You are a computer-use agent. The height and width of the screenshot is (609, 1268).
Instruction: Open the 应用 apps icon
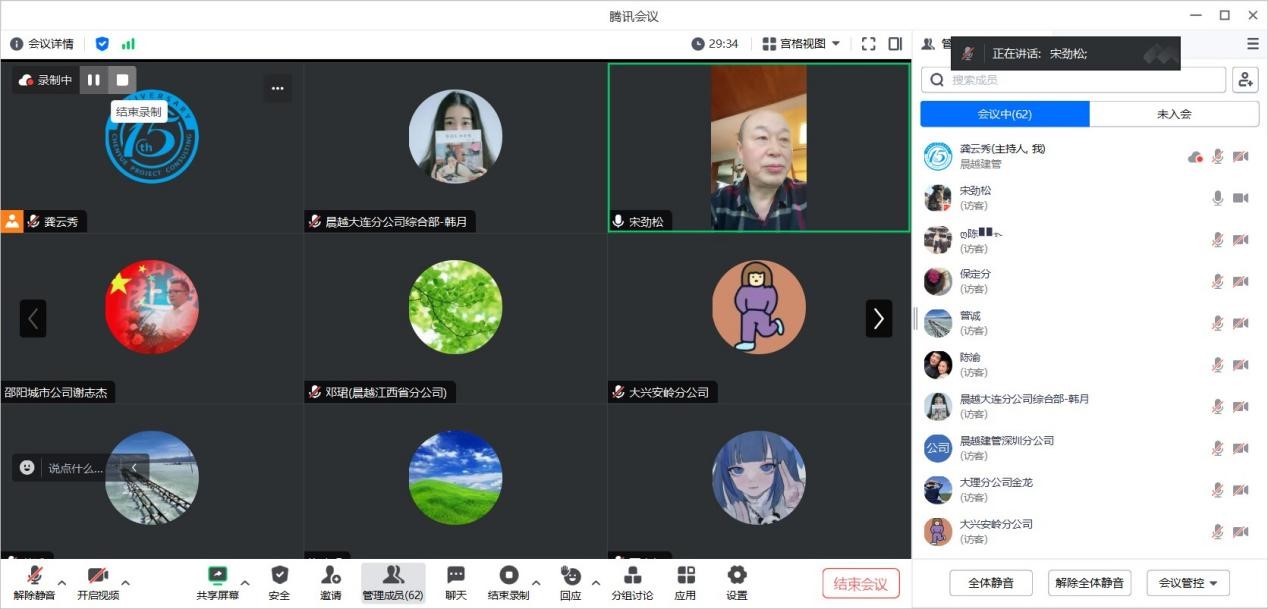point(685,576)
